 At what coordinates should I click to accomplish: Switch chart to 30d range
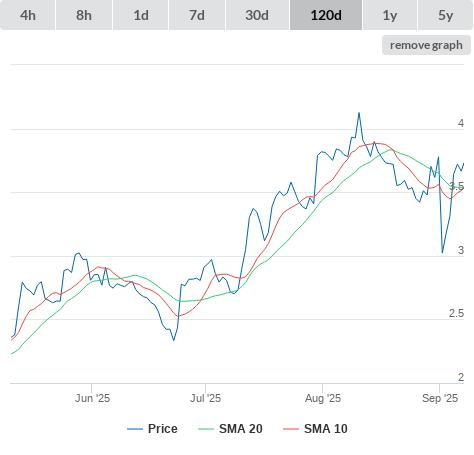tap(257, 15)
